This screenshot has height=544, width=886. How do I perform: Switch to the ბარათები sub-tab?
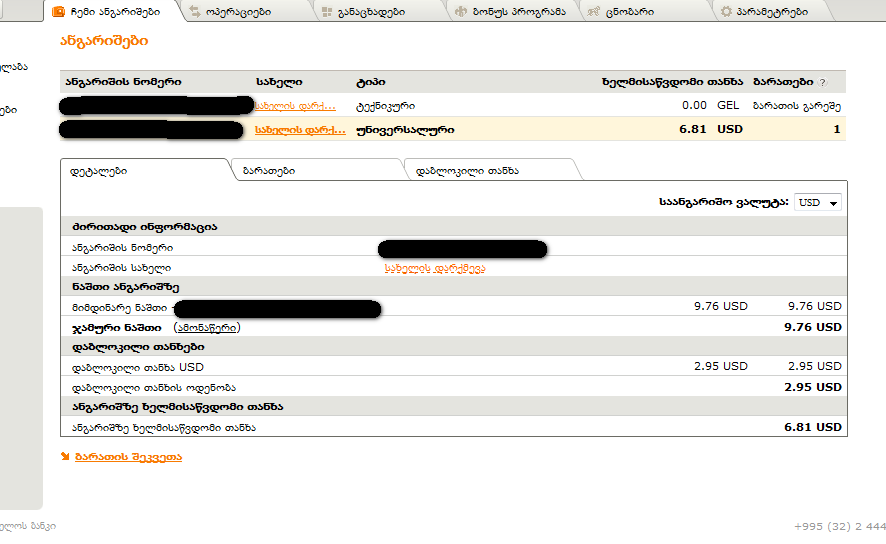point(269,171)
